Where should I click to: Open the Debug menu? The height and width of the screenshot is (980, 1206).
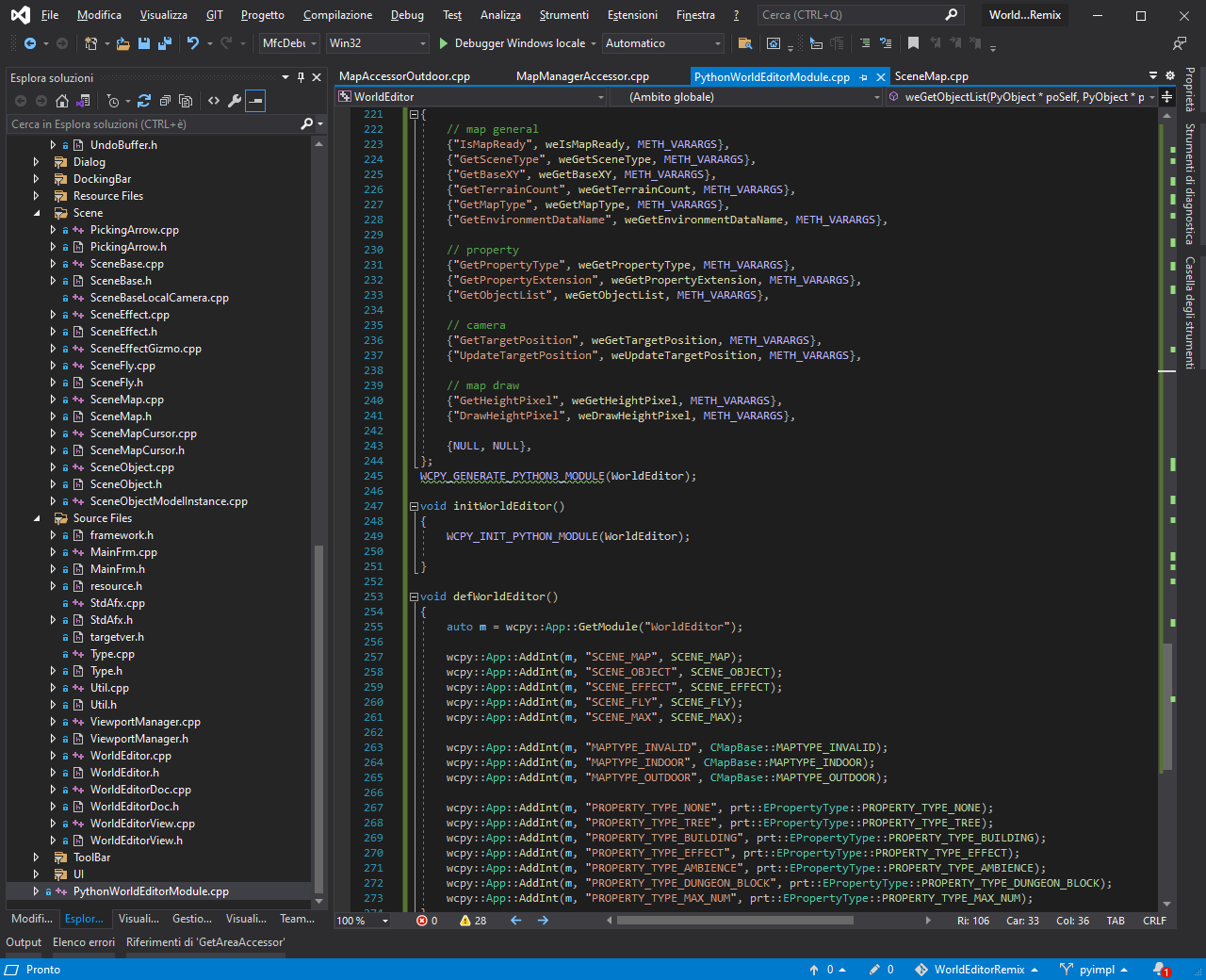coord(406,14)
